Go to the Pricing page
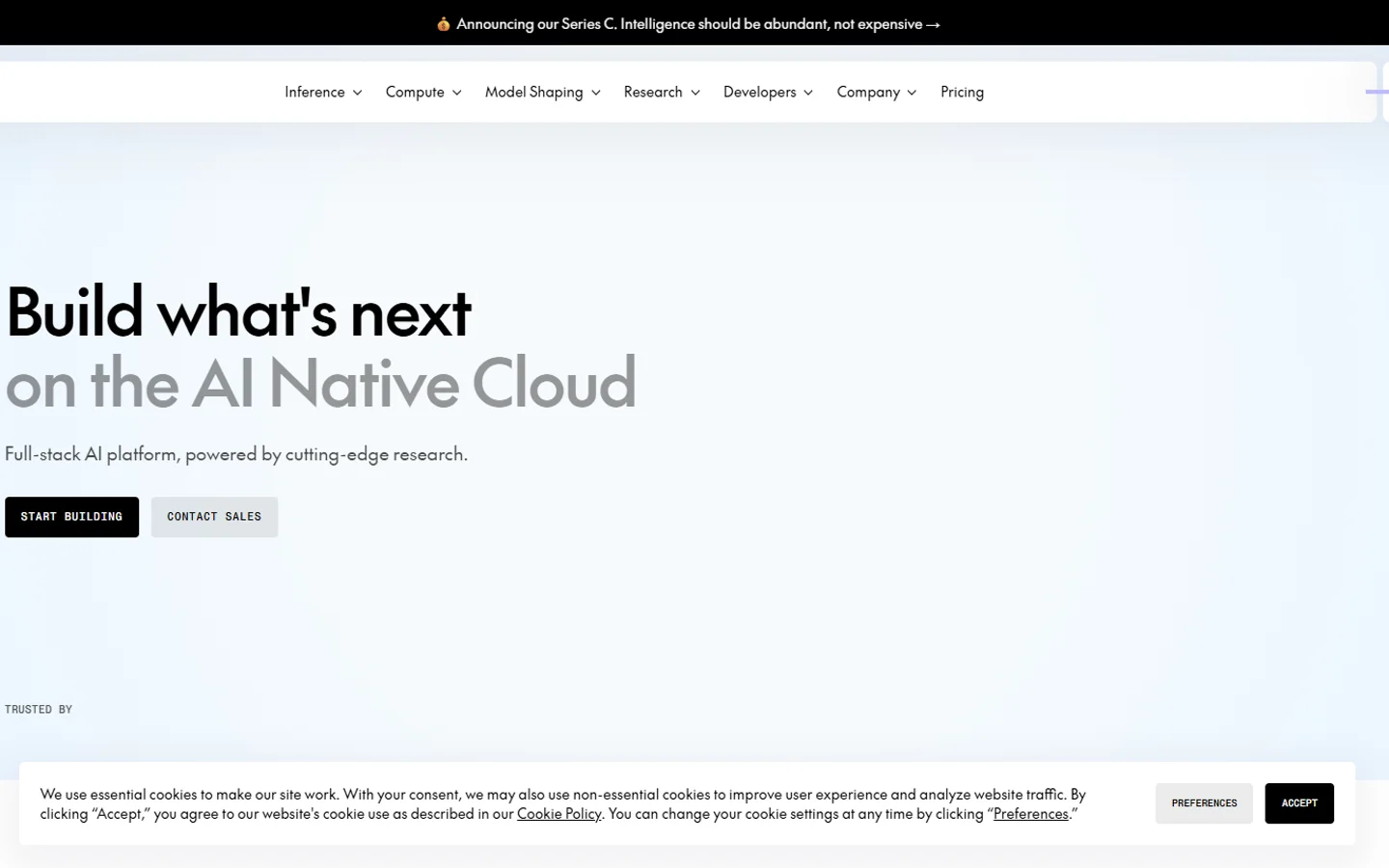Screen dimensions: 1389x868 [x=962, y=92]
